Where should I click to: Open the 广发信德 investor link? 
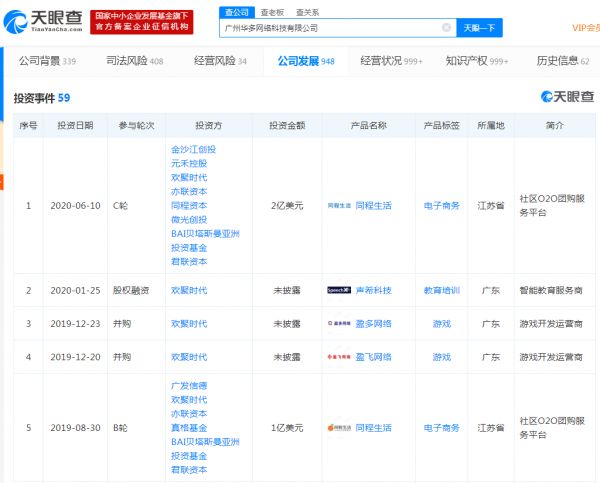(189, 385)
